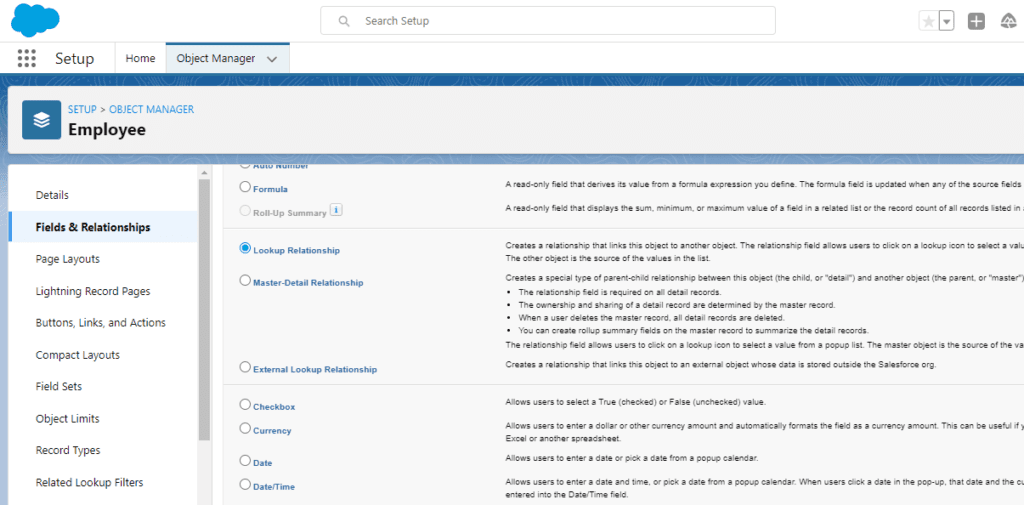Follow the OBJECT MANAGER breadcrumb link
The width and height of the screenshot is (1024, 505).
click(152, 109)
